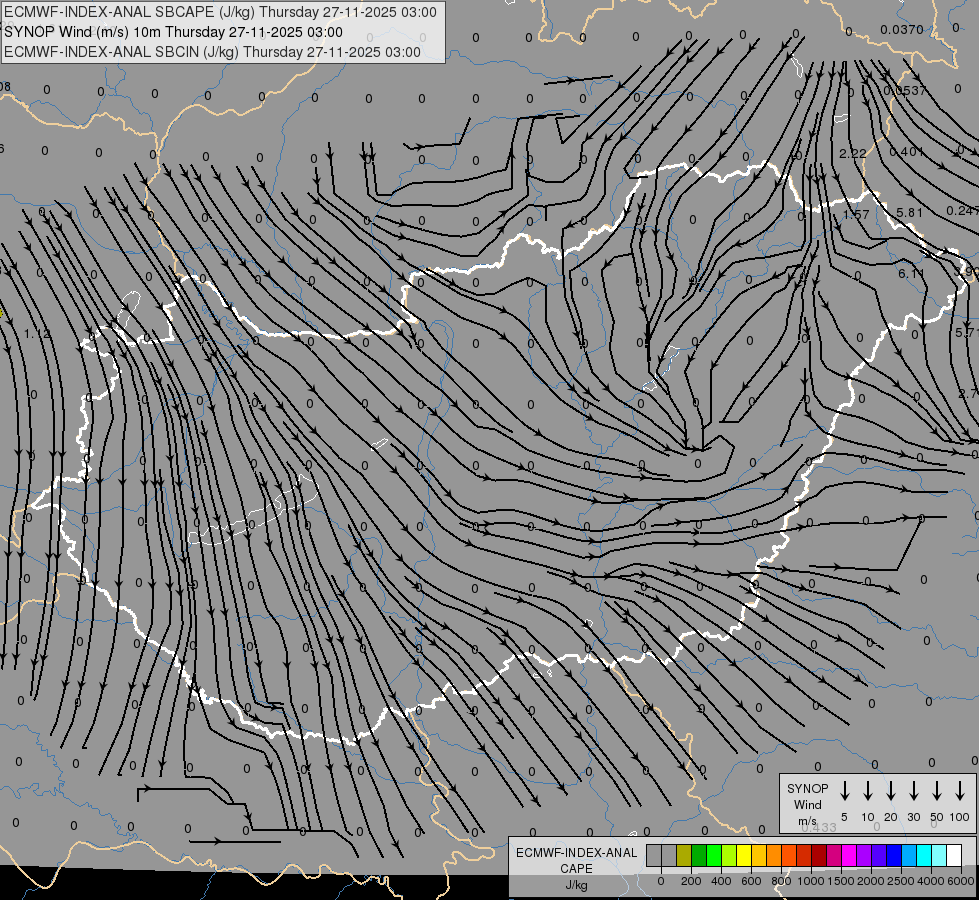979x900 pixels.
Task: Click the 6000 tick label in CAPE legend
Action: coord(961,881)
